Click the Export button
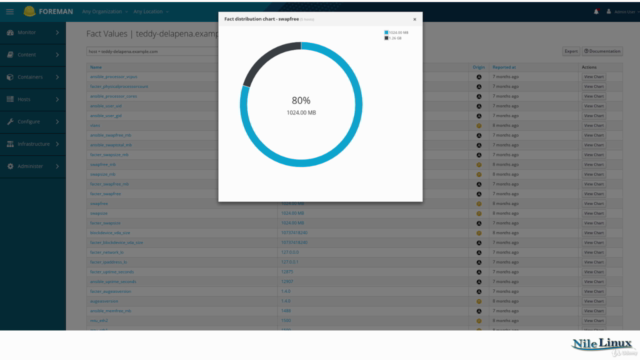The image size is (640, 360). pos(571,51)
